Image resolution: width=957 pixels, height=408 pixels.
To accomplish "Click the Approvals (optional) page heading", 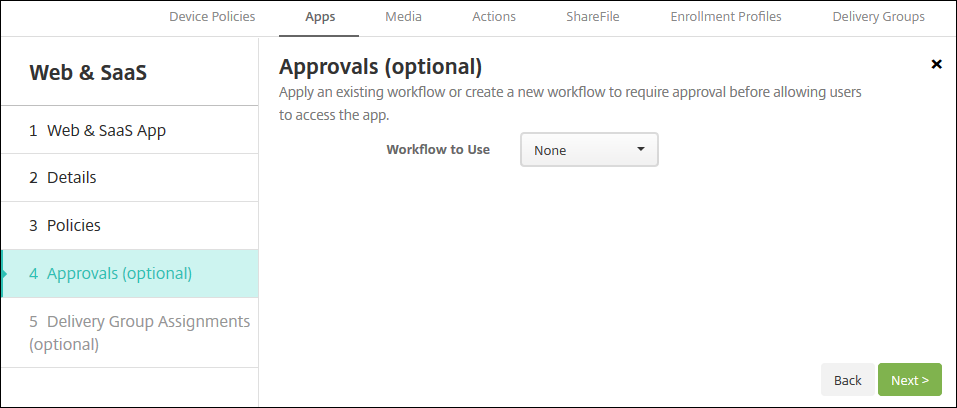I will [380, 66].
